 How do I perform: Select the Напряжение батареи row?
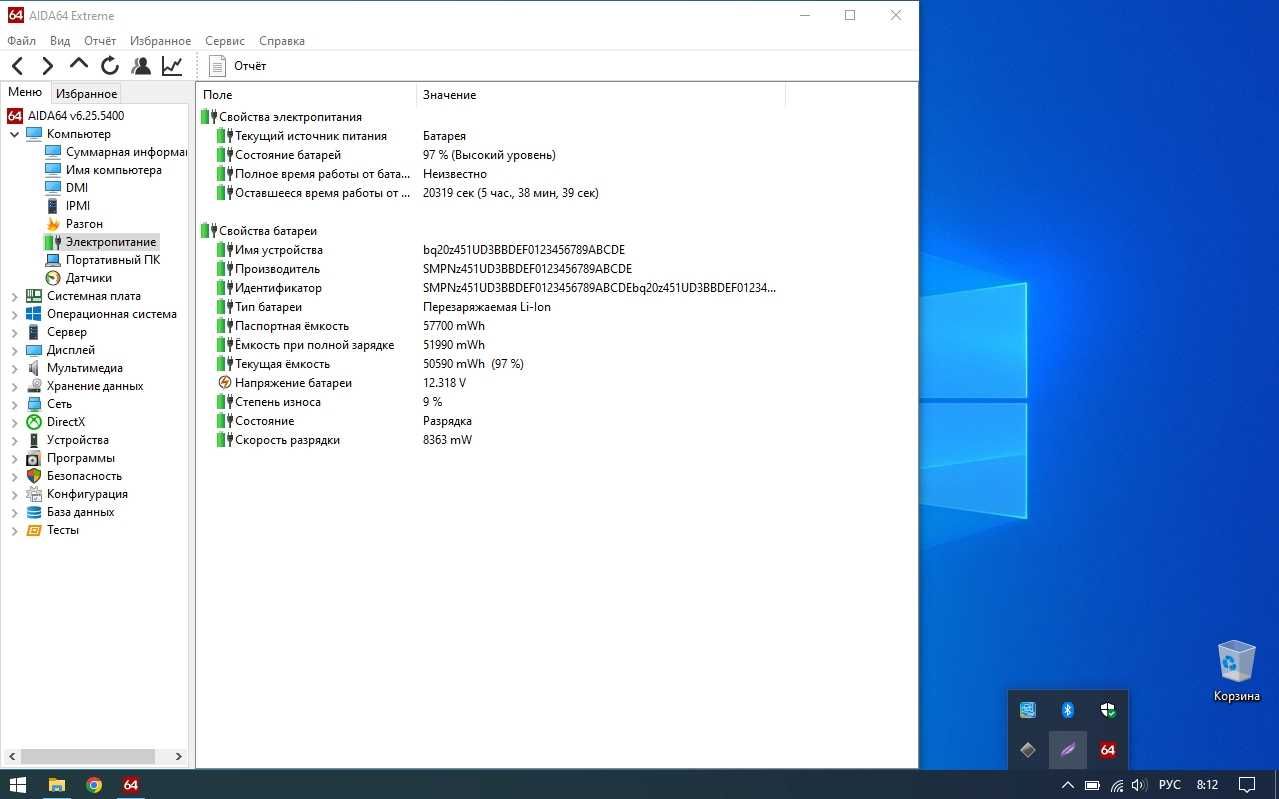coord(490,383)
